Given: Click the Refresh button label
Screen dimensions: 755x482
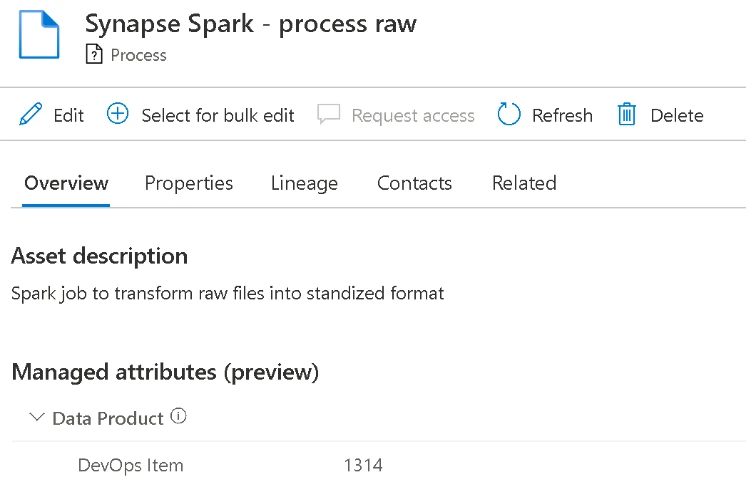Looking at the screenshot, I should (562, 116).
